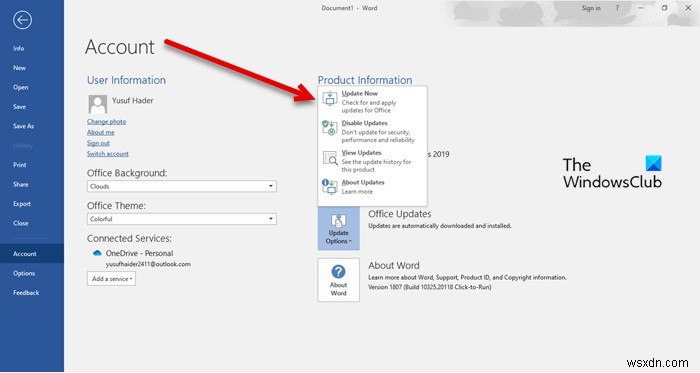Click the About Word heading

394,265
